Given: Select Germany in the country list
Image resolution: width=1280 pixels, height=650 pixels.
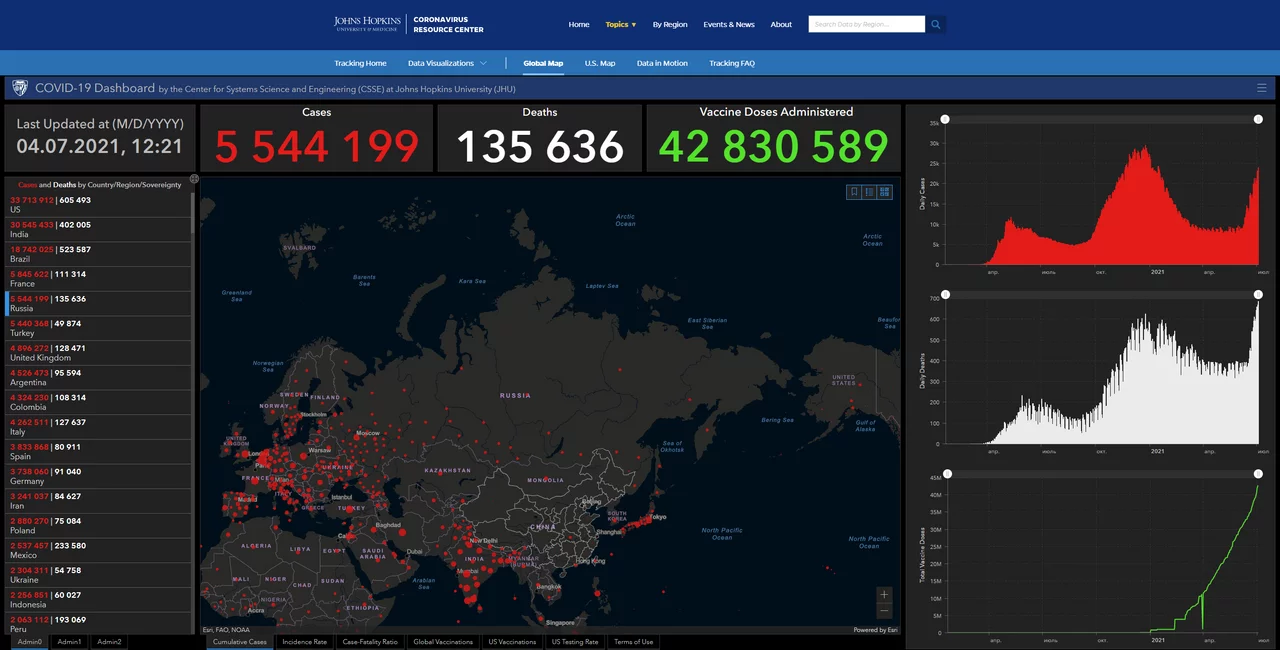Looking at the screenshot, I should 97,476.
